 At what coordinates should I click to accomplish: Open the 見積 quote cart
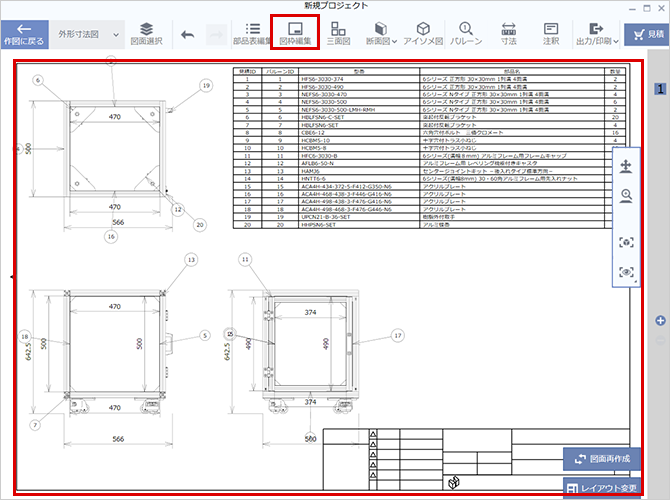point(647,34)
